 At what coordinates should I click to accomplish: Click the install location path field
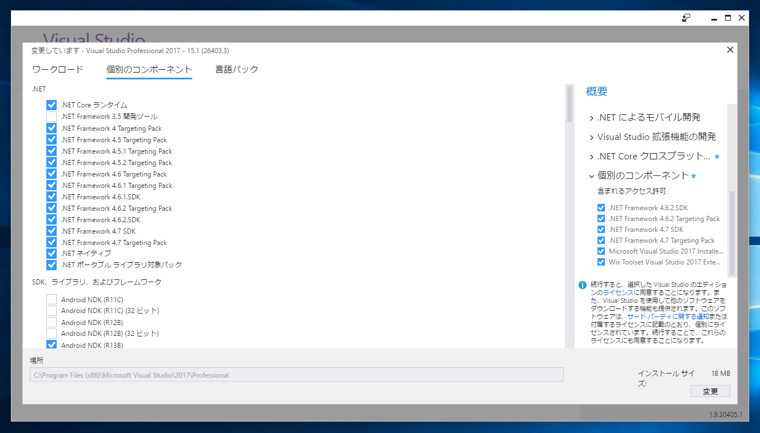297,375
